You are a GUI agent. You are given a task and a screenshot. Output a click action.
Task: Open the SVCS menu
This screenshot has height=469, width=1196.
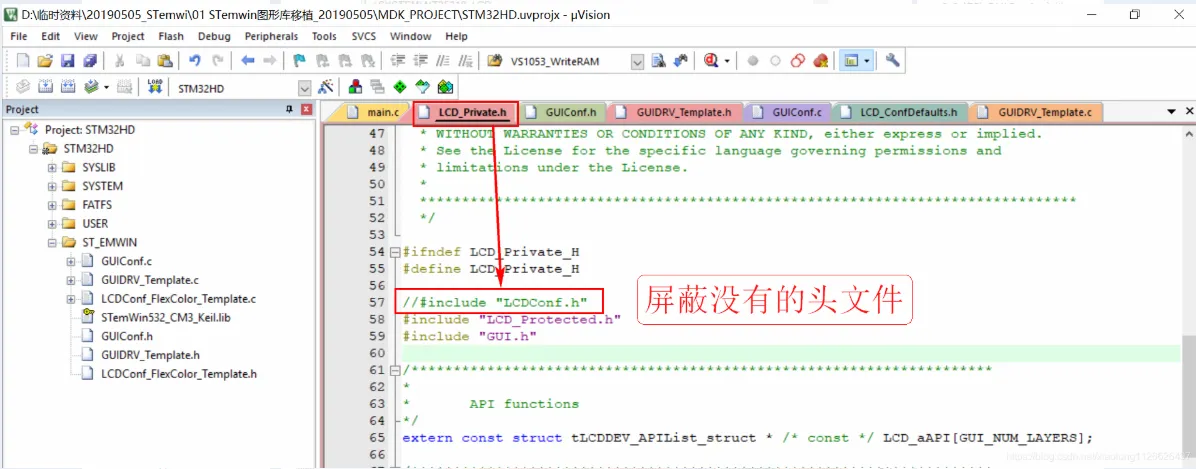363,36
